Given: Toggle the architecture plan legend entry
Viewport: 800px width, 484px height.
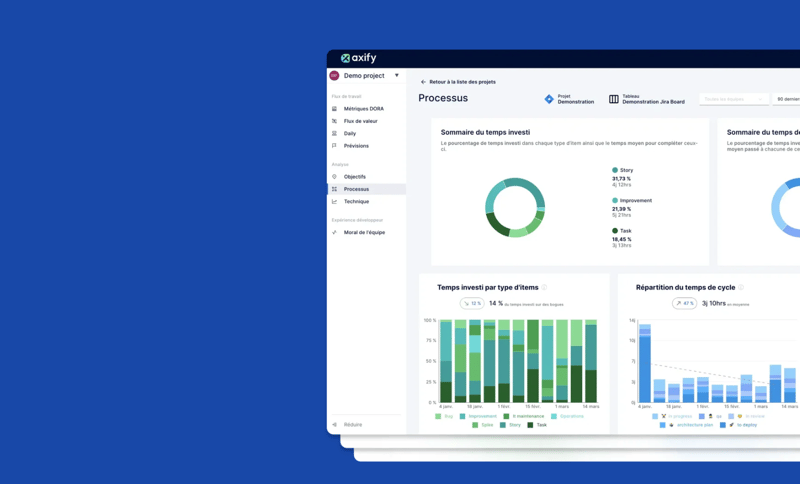Looking at the screenshot, I should pos(690,425).
